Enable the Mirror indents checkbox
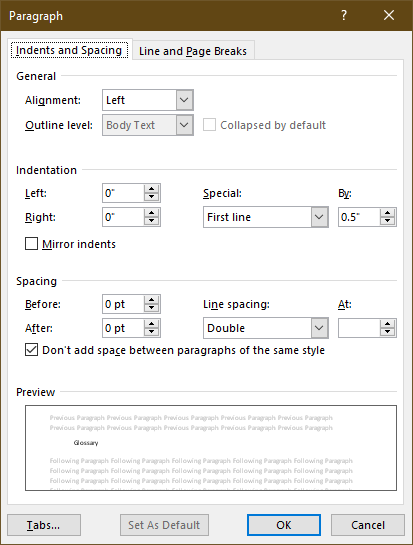 (31, 244)
